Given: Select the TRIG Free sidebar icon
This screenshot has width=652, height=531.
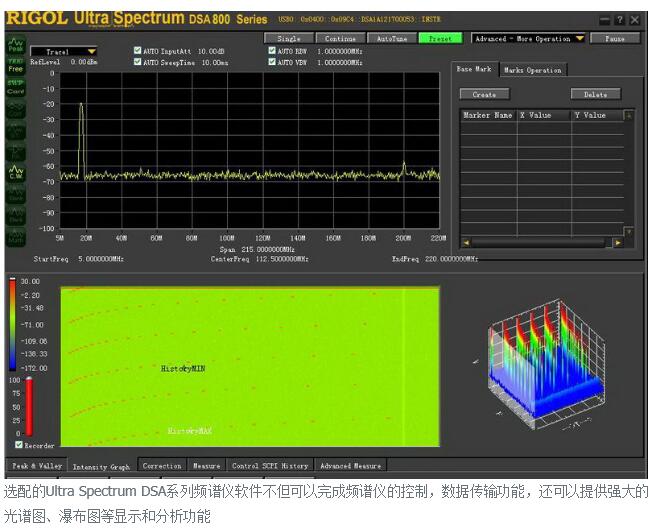Looking at the screenshot, I should point(16,65).
